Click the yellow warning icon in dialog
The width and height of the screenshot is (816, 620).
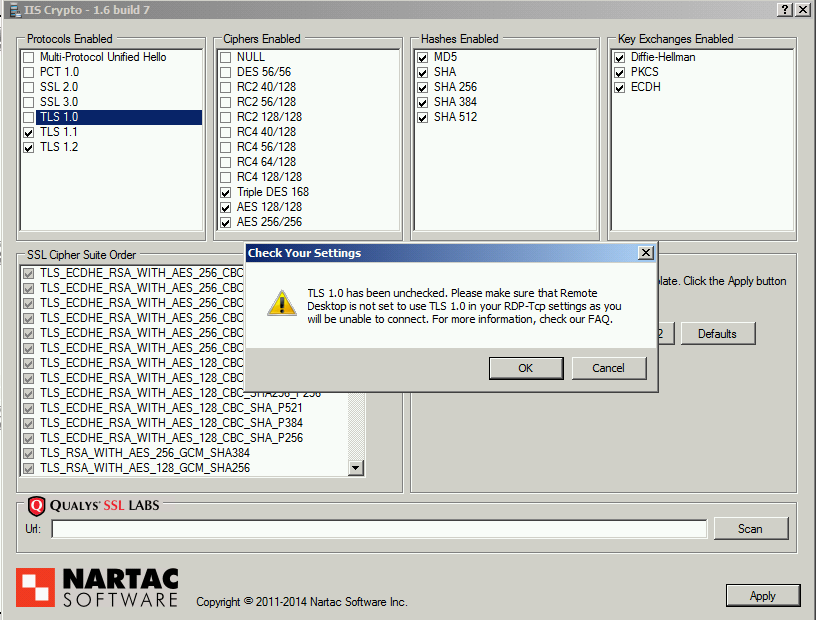282,303
